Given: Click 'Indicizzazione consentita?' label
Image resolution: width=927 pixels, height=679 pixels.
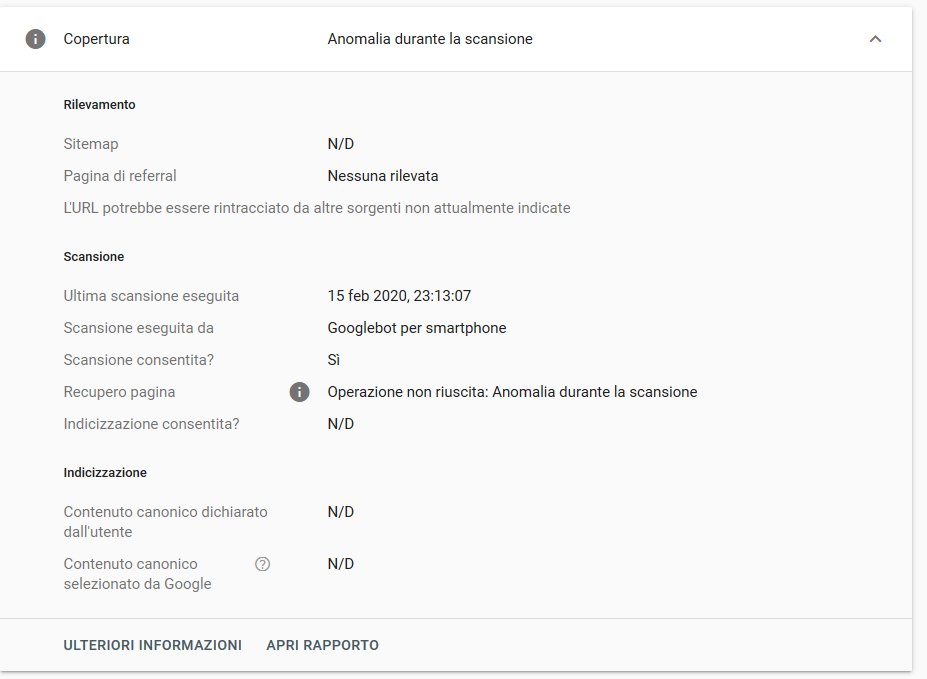Looking at the screenshot, I should (151, 424).
